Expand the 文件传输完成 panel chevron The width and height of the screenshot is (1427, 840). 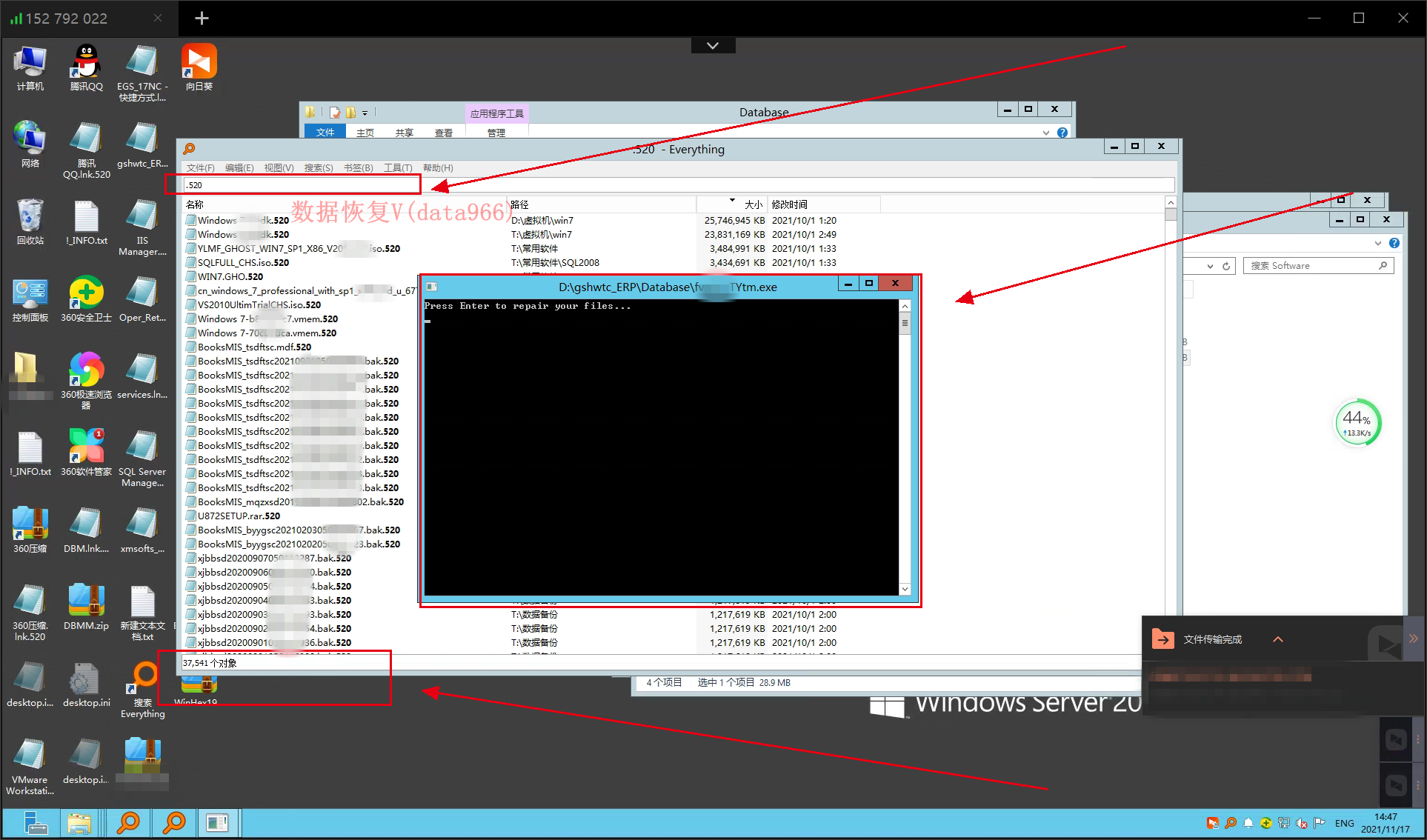(1278, 639)
